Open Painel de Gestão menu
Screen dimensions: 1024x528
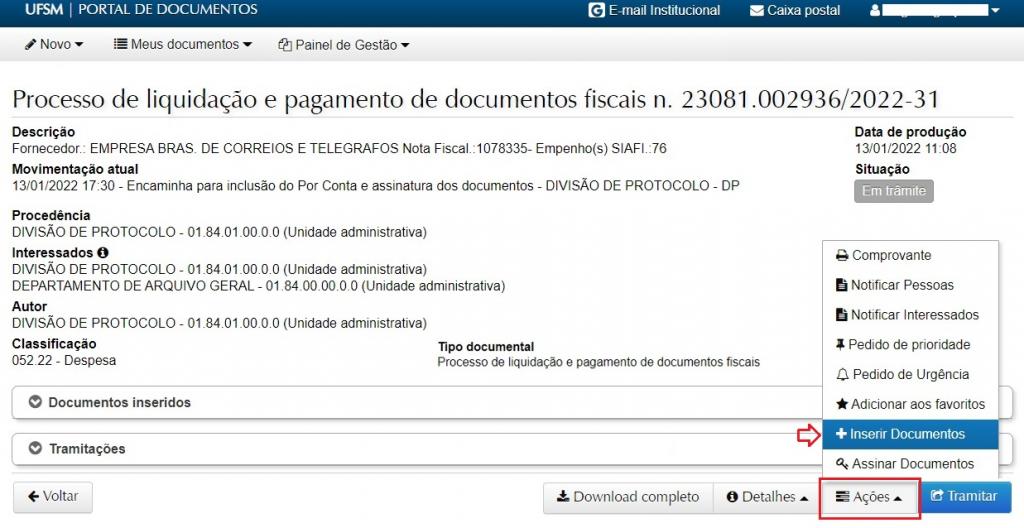coord(344,45)
